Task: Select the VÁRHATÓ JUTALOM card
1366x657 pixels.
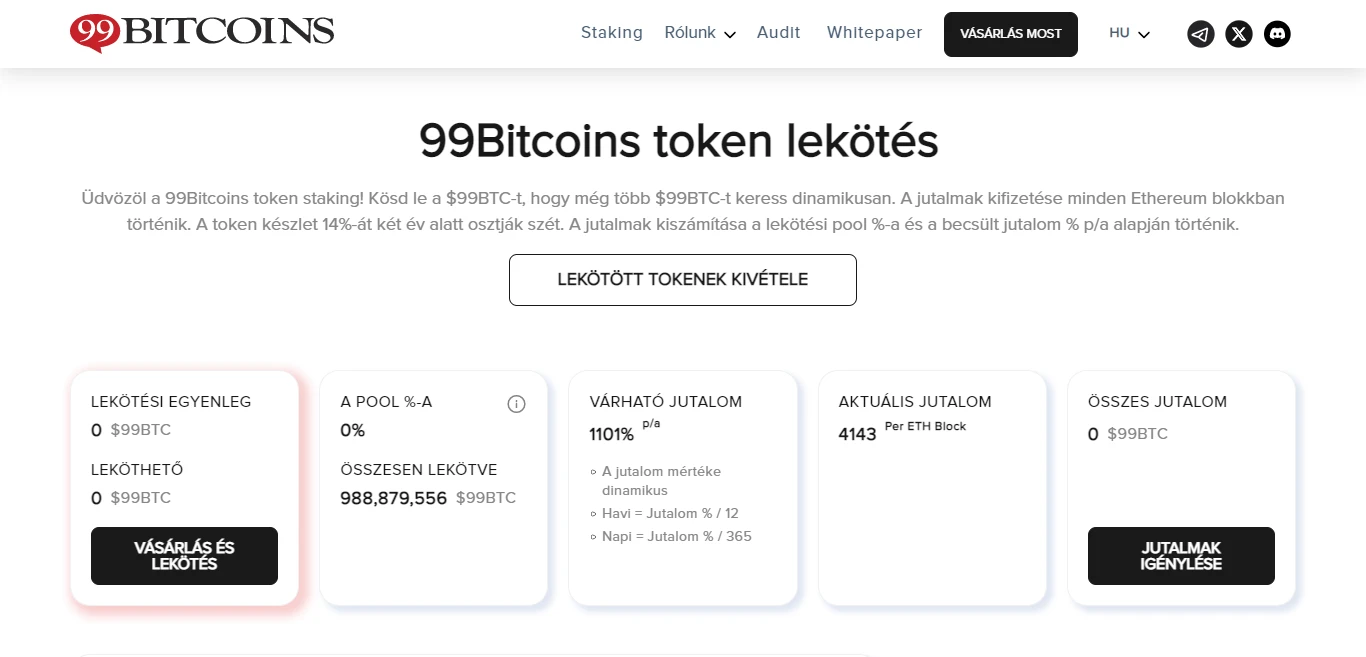Action: [683, 488]
